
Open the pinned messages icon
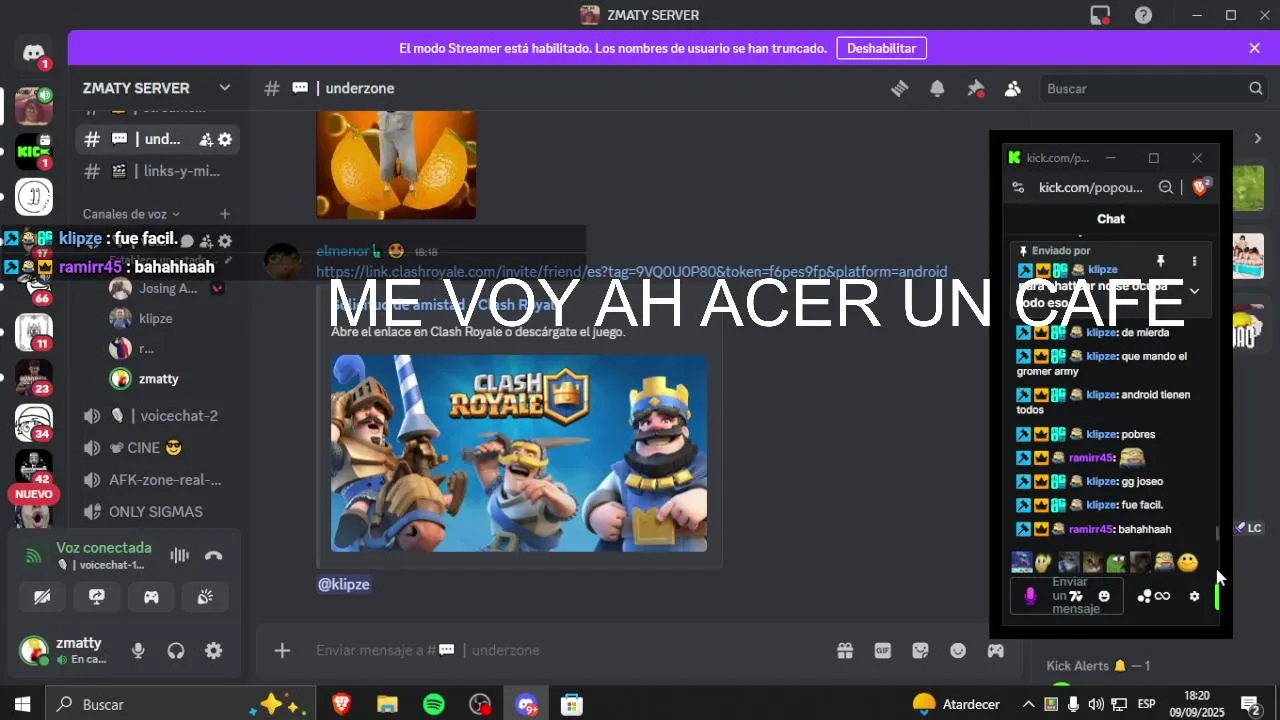[975, 88]
